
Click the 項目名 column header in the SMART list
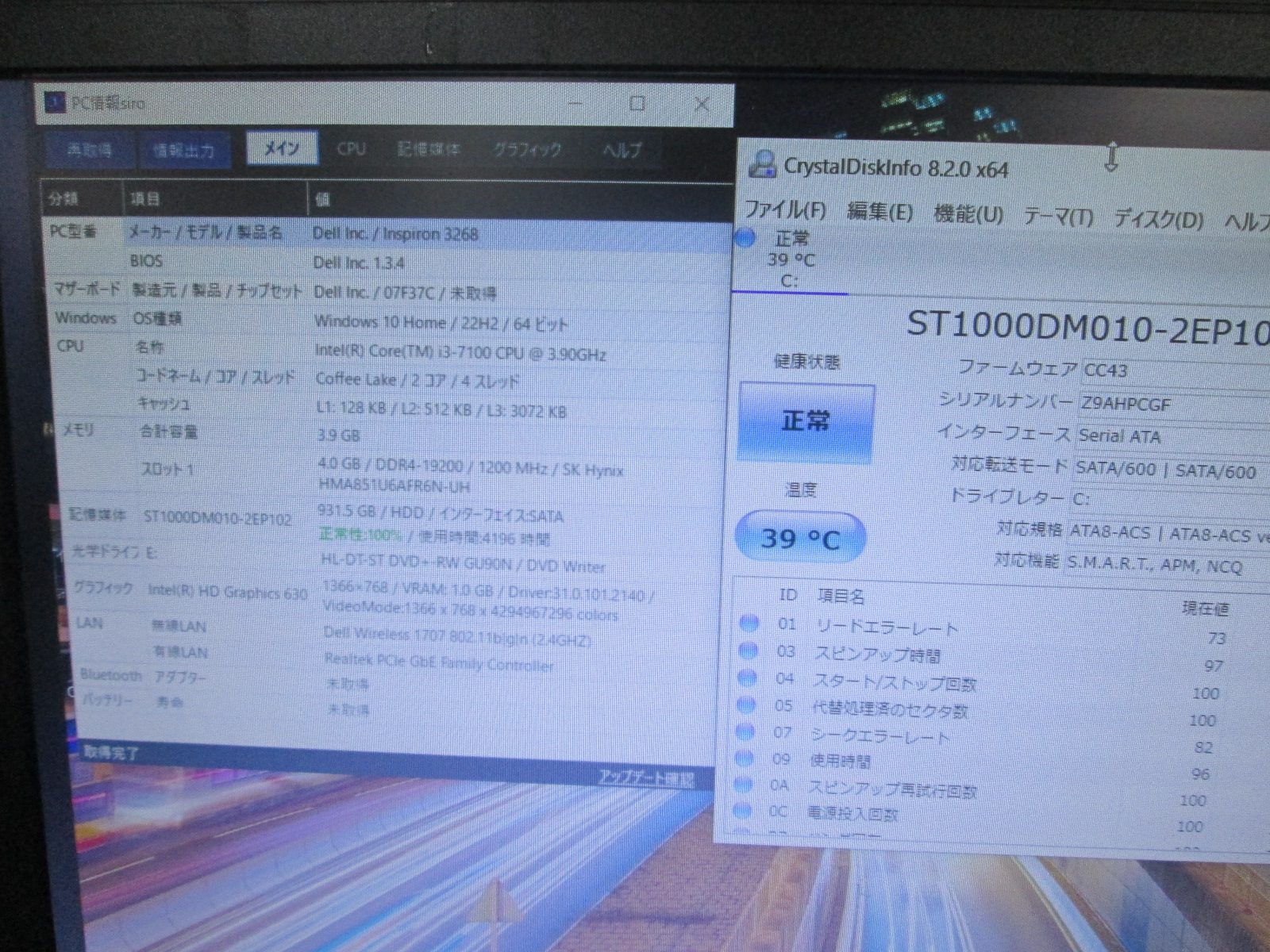(x=841, y=596)
